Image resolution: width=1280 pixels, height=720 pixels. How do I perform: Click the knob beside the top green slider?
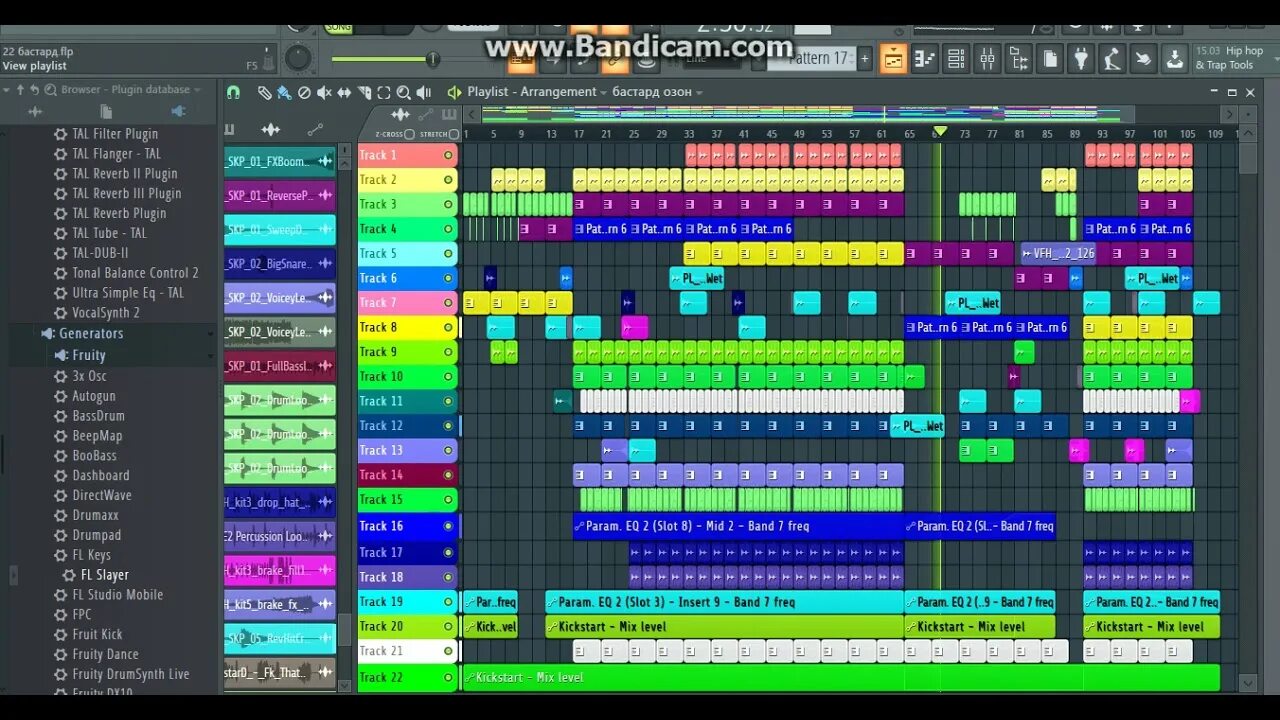(299, 59)
